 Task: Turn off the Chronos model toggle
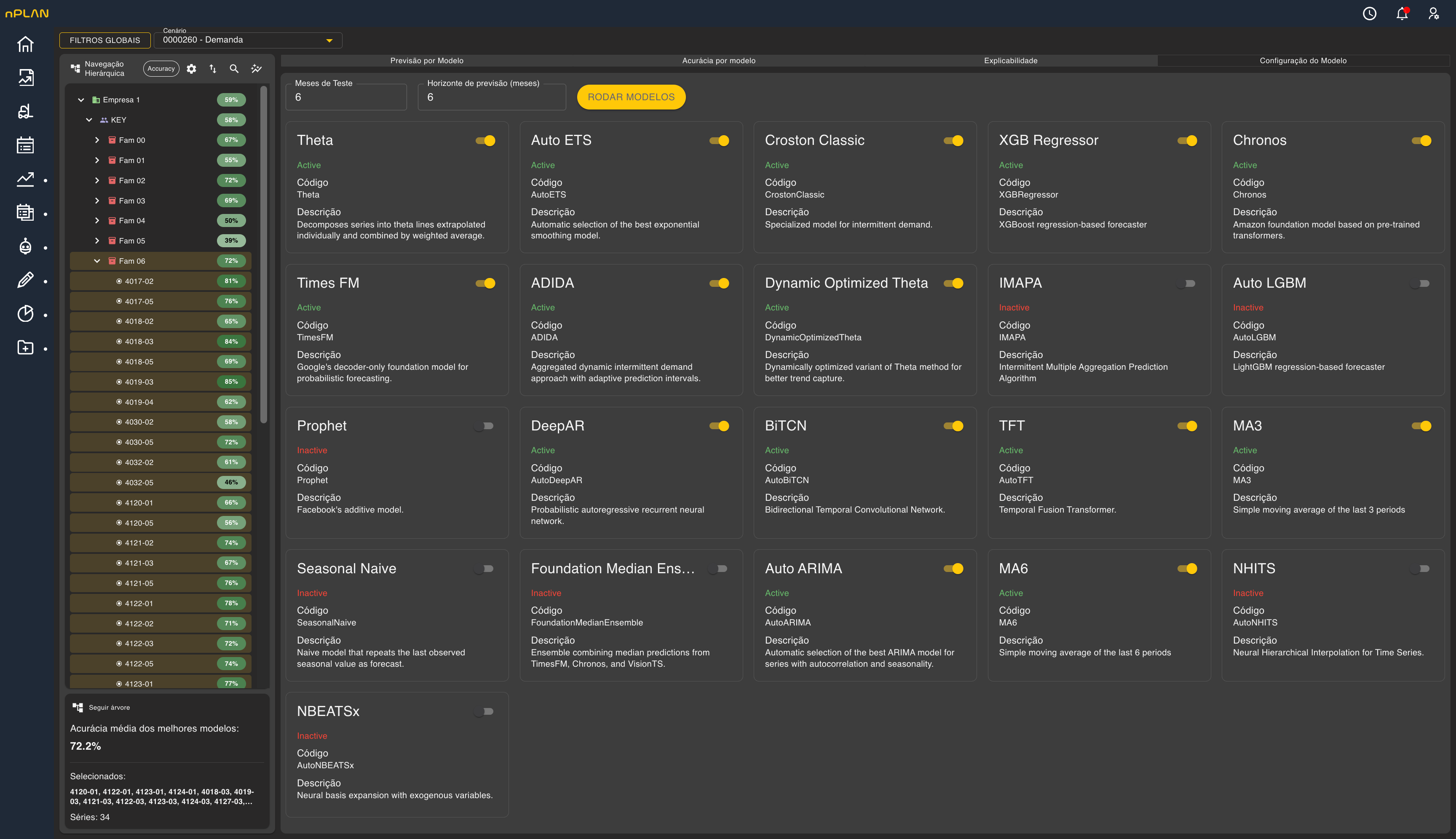click(x=1421, y=141)
